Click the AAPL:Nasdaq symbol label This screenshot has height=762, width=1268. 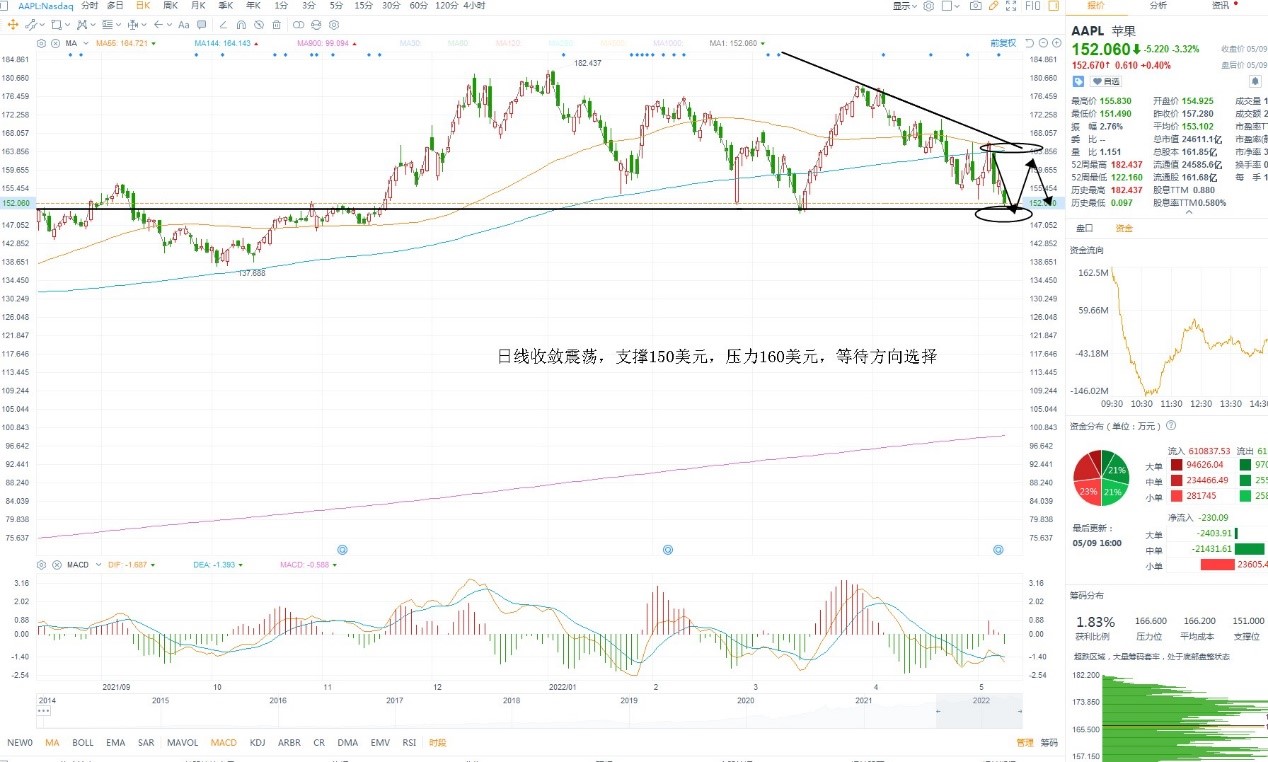(46, 6)
